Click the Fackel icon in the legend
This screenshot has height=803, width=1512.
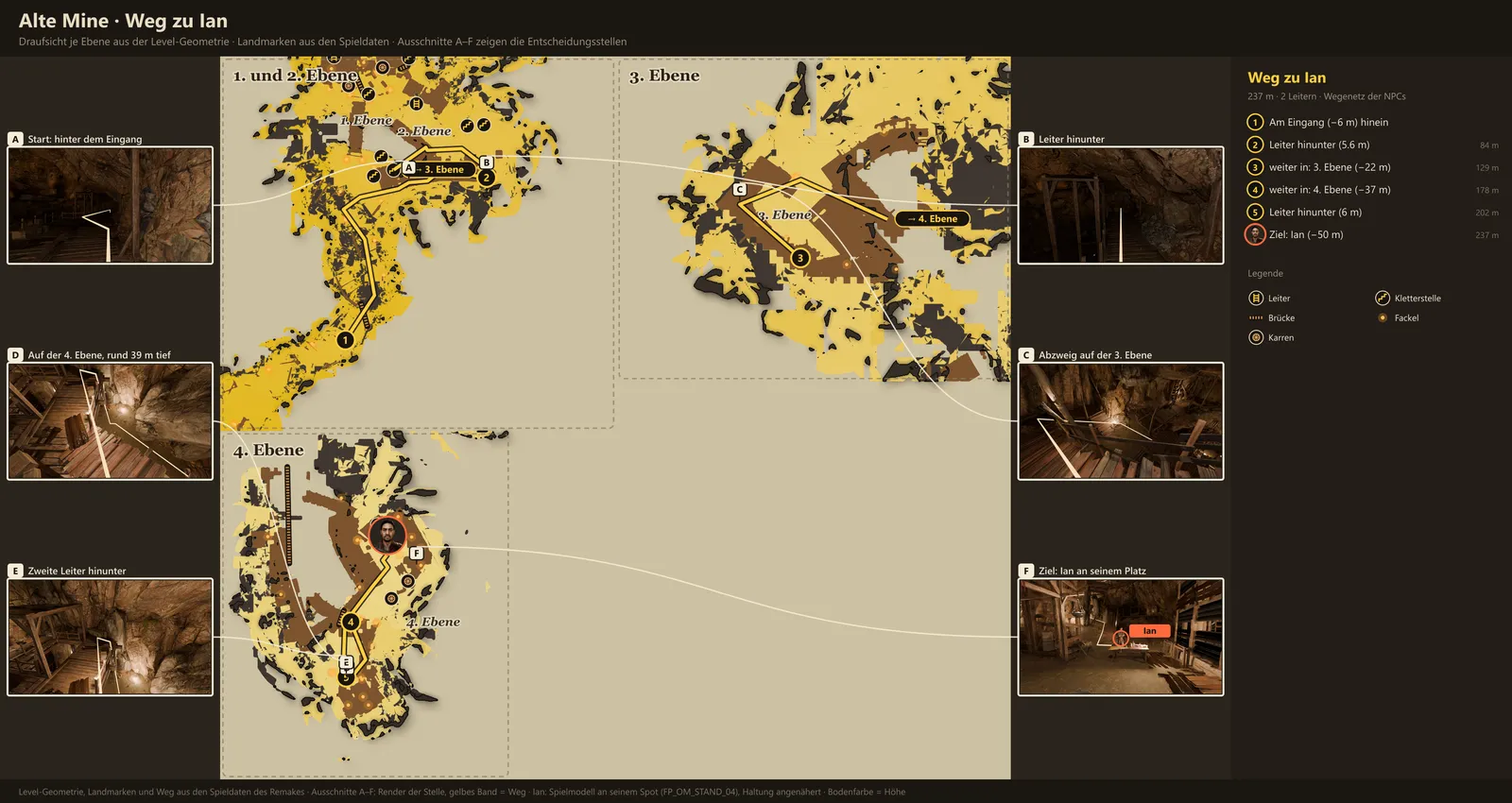click(1383, 318)
